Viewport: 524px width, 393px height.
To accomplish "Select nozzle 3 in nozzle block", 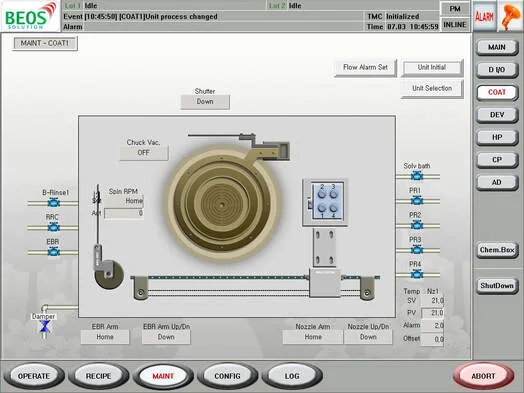I will pyautogui.click(x=333, y=193).
